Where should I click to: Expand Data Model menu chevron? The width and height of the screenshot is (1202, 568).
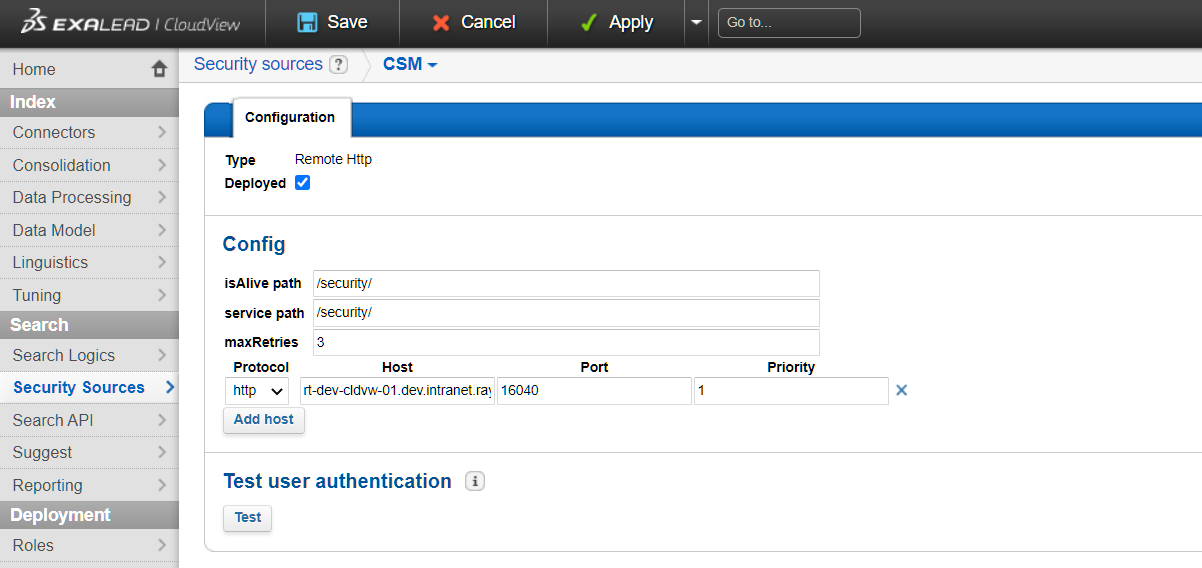pos(162,230)
